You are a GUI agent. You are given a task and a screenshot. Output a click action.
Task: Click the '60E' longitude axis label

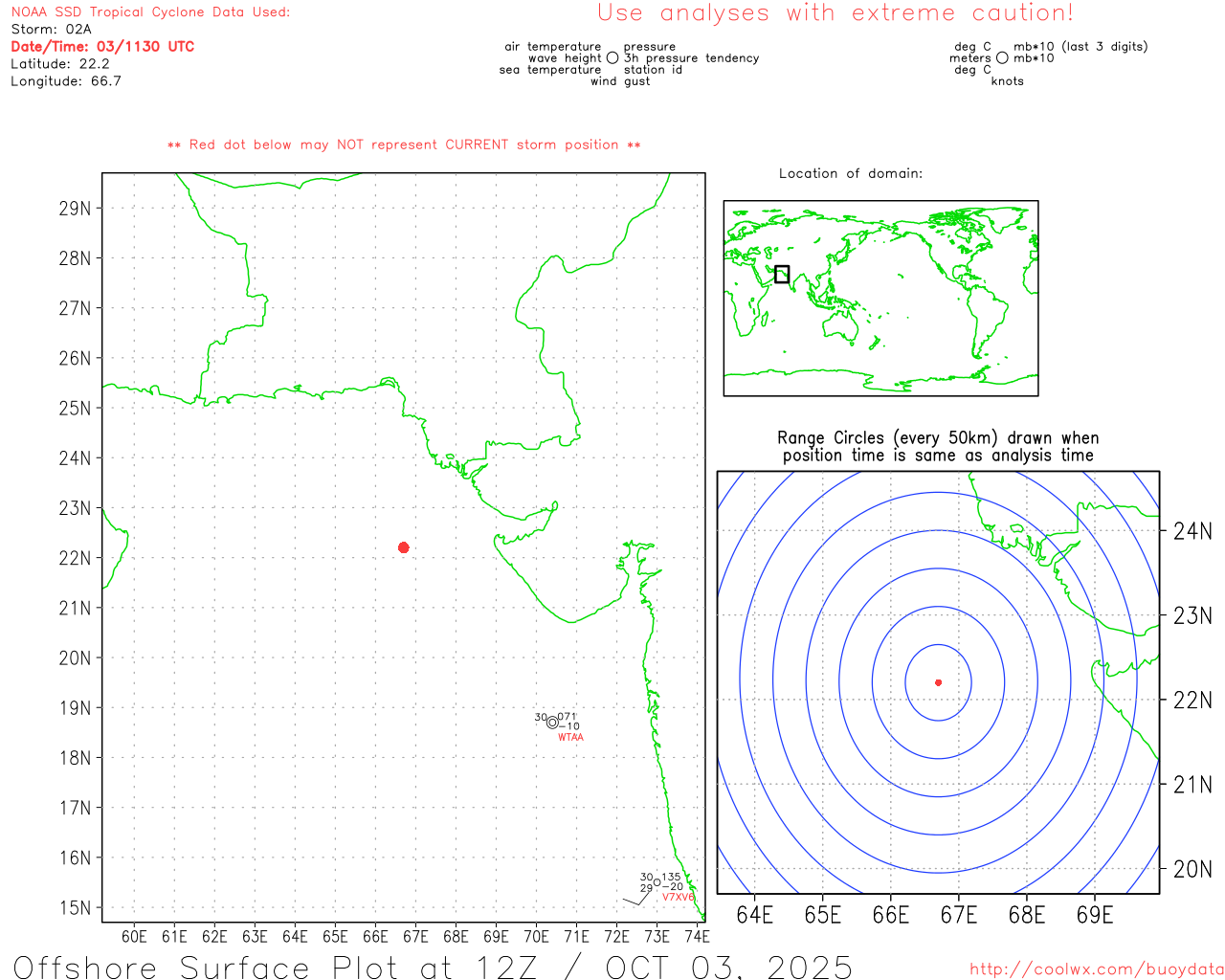pos(135,937)
